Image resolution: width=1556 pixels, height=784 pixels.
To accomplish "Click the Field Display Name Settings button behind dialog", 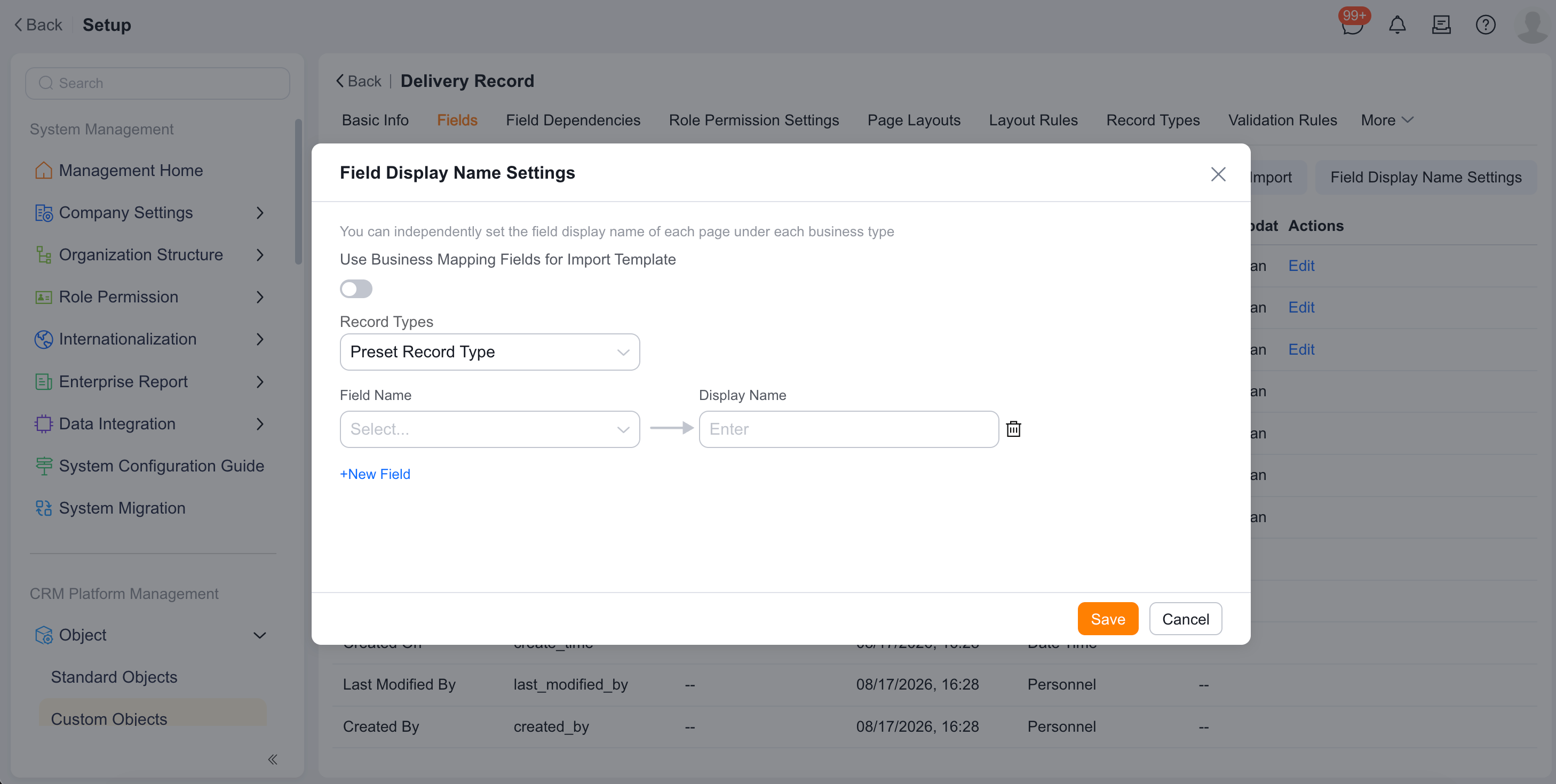I will 1425,178.
